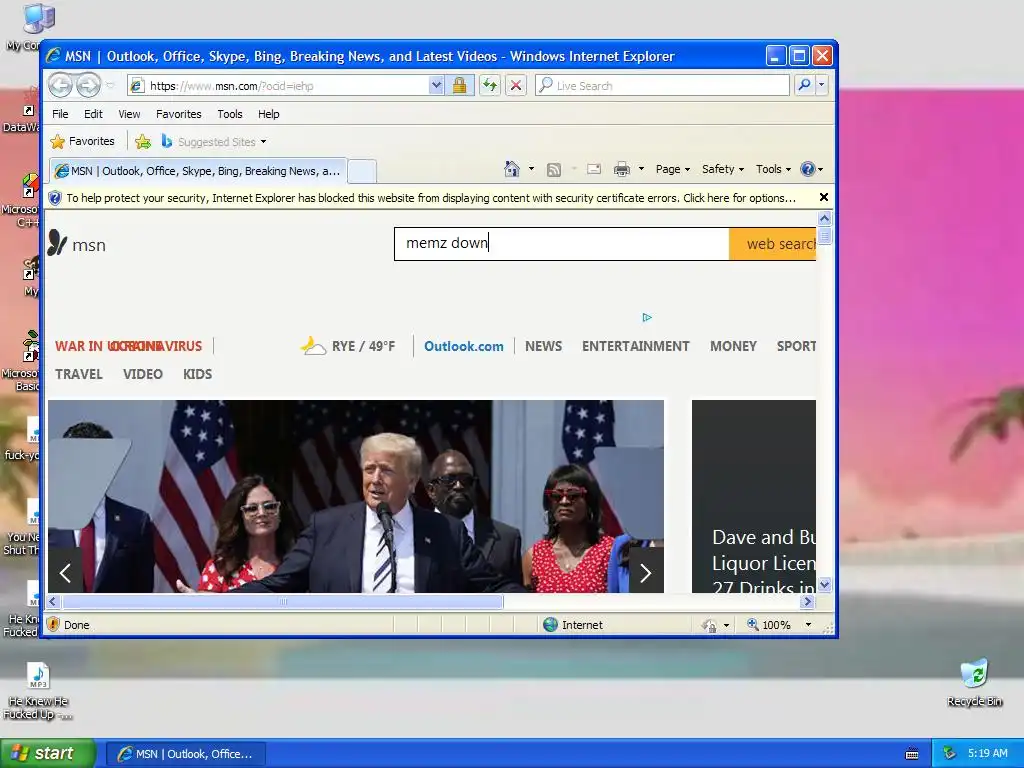This screenshot has width=1024, height=768.
Task: Expand the address bar URL dropdown
Action: (436, 85)
